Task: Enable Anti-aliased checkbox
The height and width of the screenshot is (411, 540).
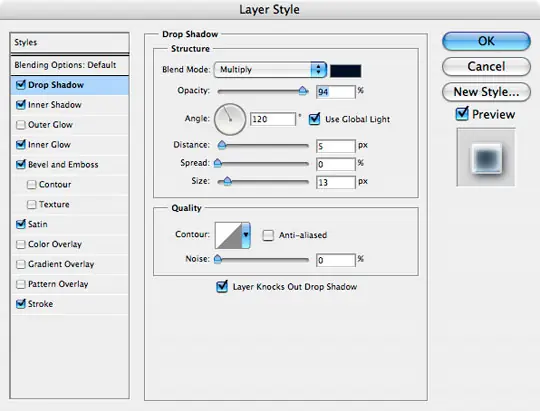Action: click(x=268, y=235)
